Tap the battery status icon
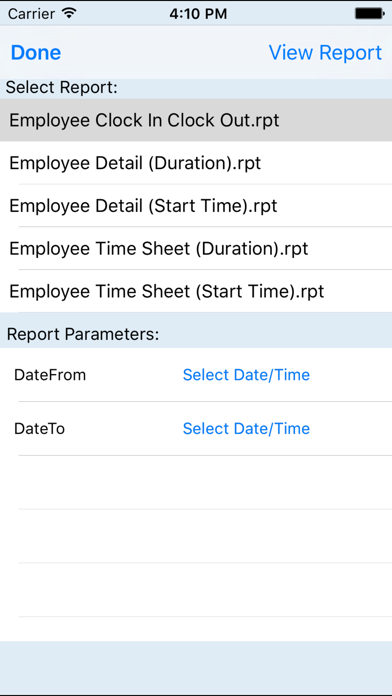The width and height of the screenshot is (392, 696). 369,13
